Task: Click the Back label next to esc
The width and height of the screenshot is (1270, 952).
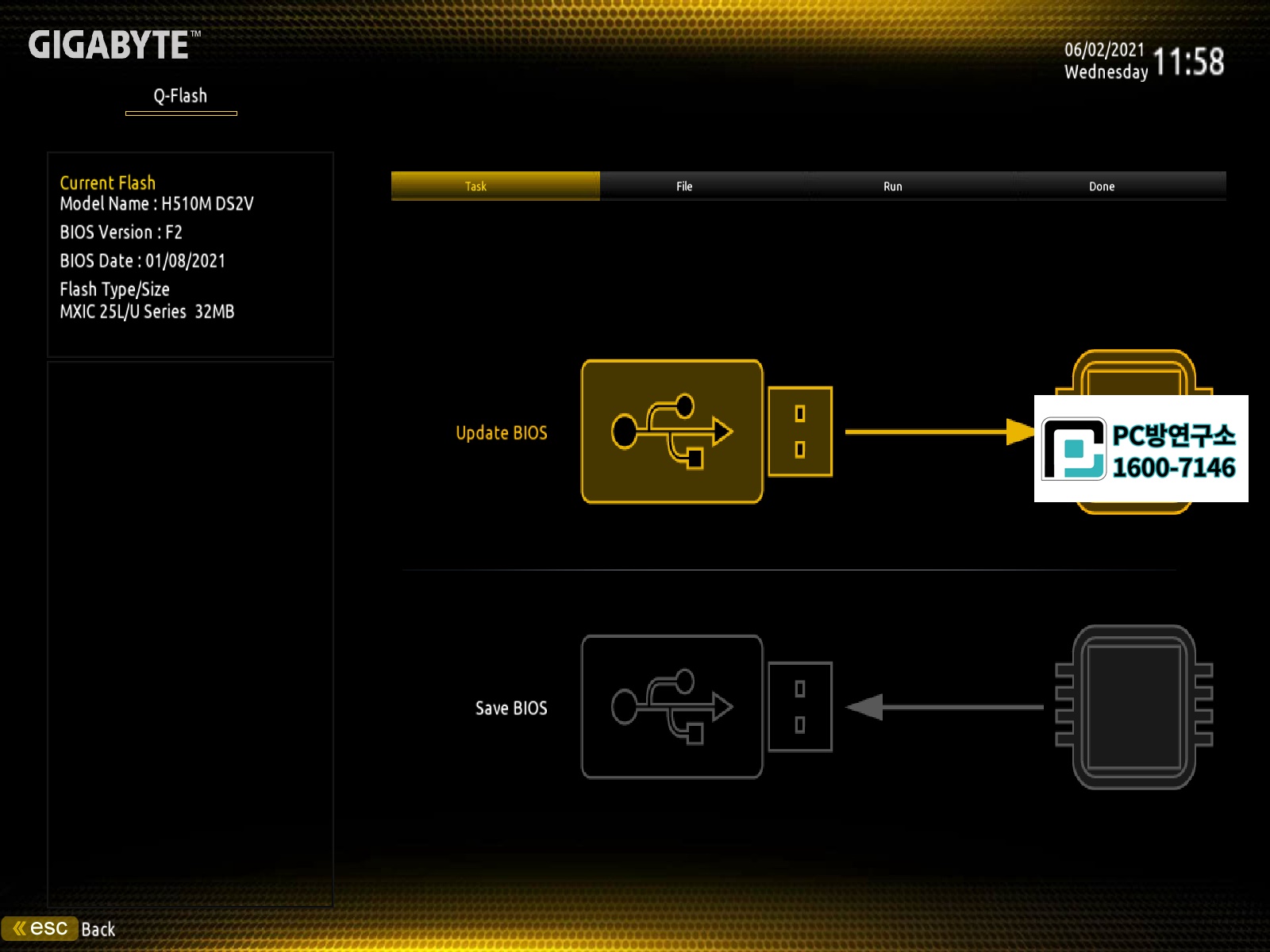Action: click(x=98, y=930)
